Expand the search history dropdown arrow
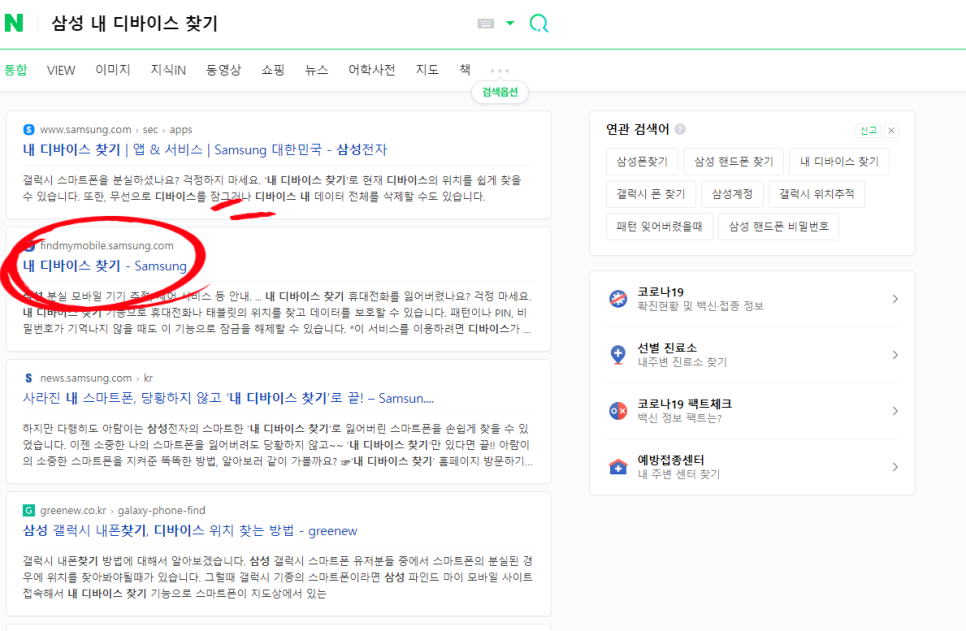The image size is (966, 631). [x=510, y=23]
